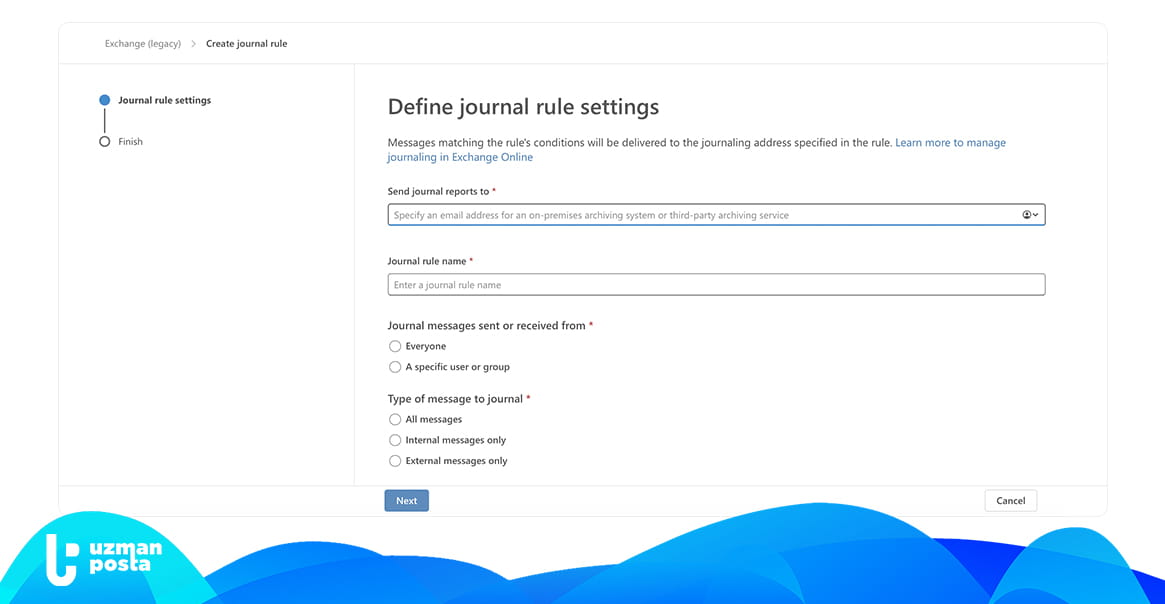Screen dimensions: 1165x604
Task: Go to Exchange (legacy) breadcrumb
Action: tap(143, 44)
